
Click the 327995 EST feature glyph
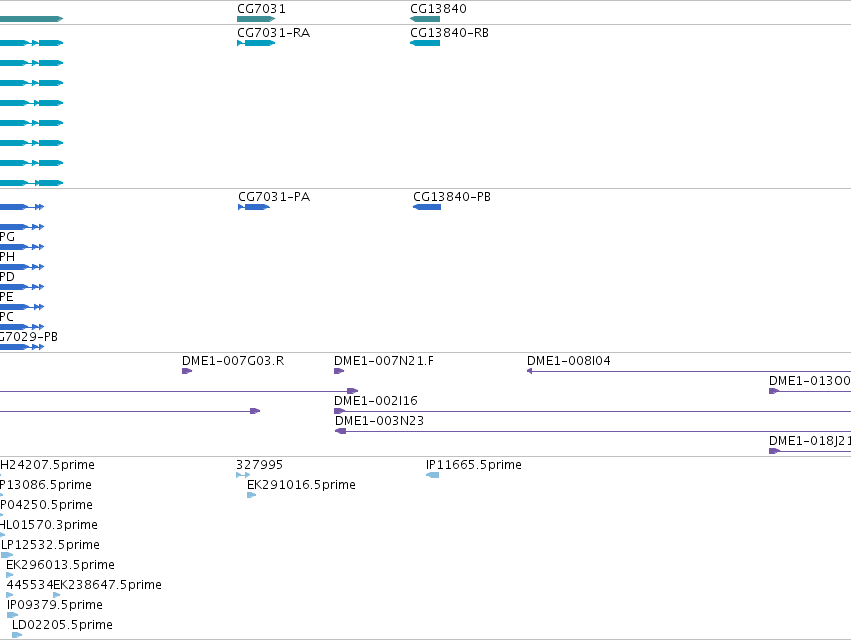pyautogui.click(x=243, y=475)
